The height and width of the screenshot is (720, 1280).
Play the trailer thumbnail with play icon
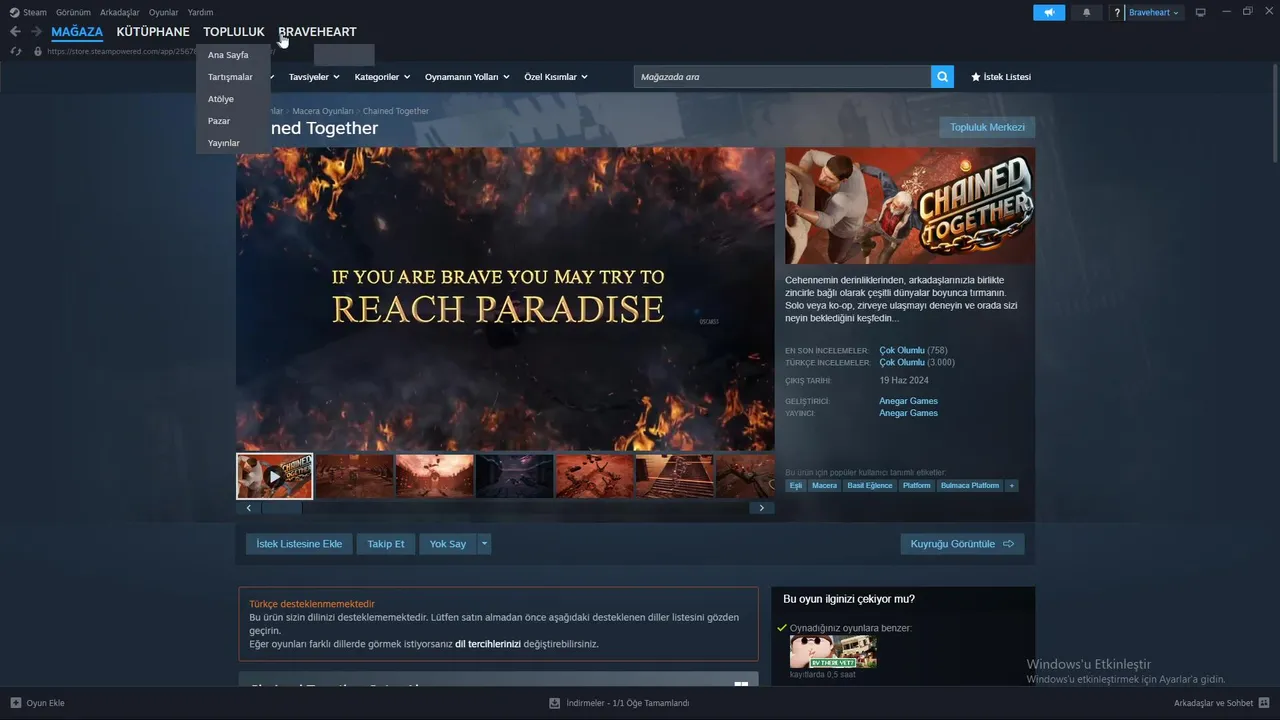274,476
